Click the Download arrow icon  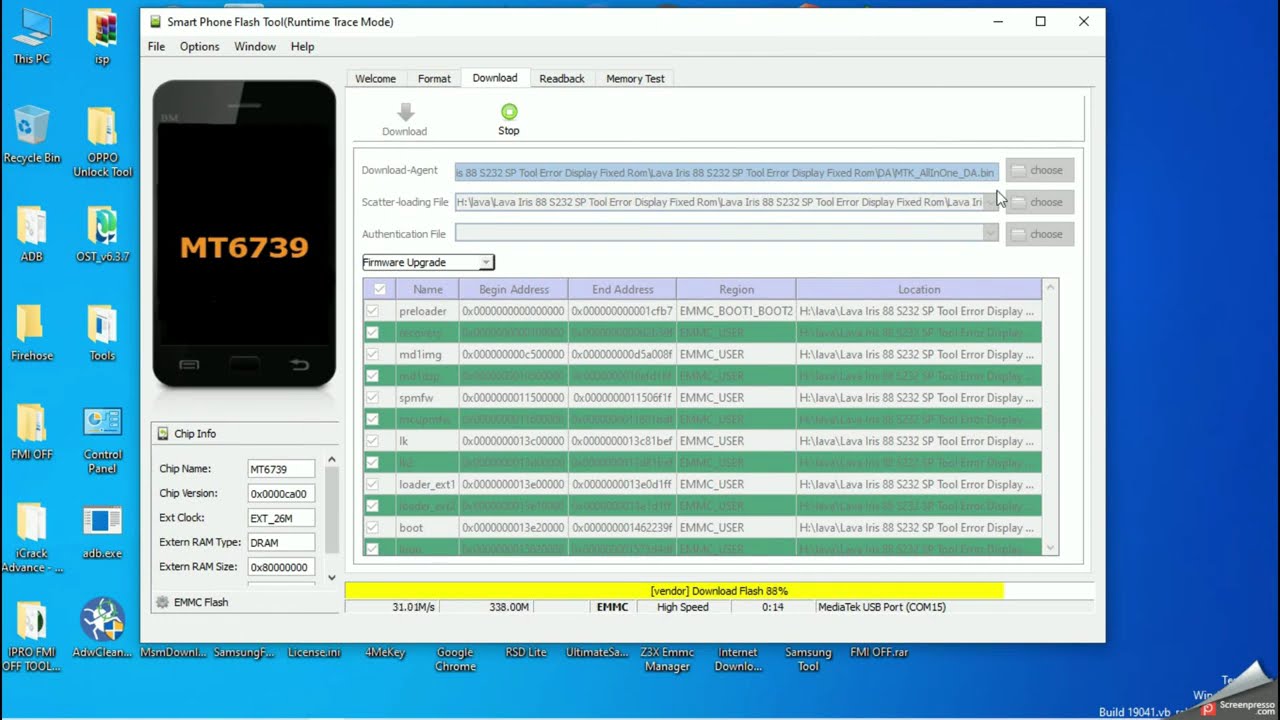[x=405, y=112]
